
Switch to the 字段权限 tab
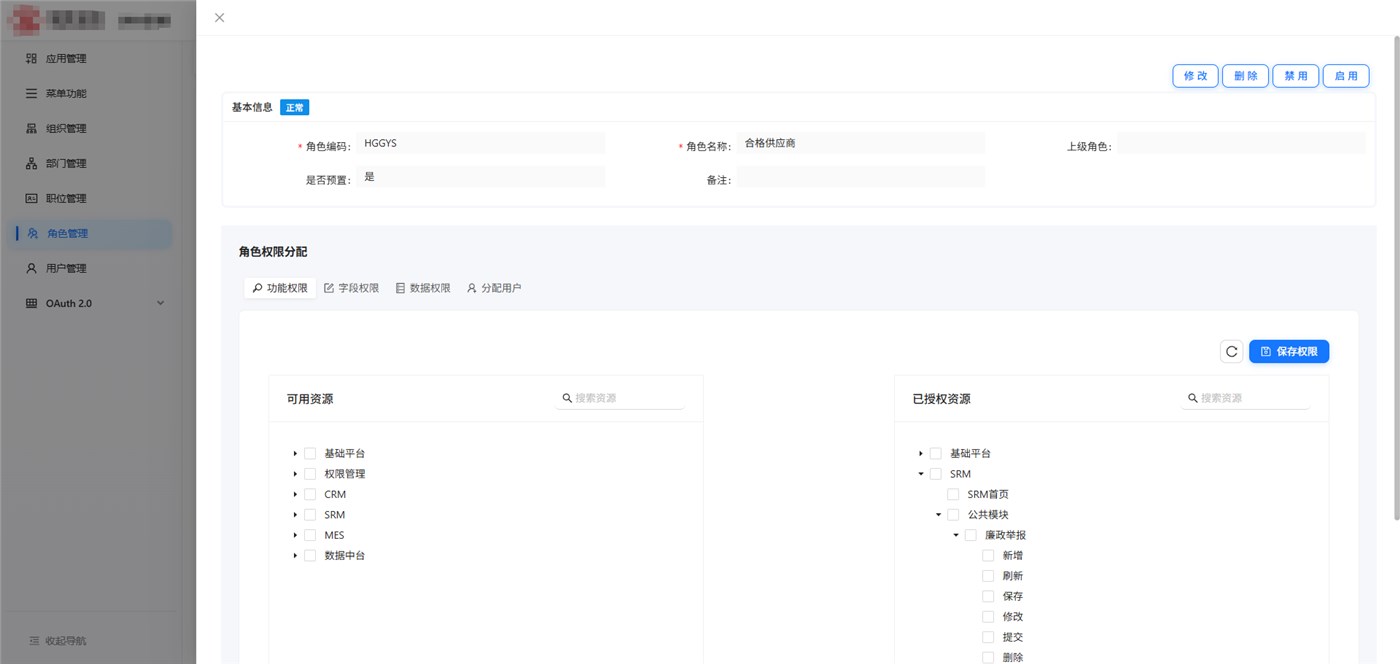(352, 288)
